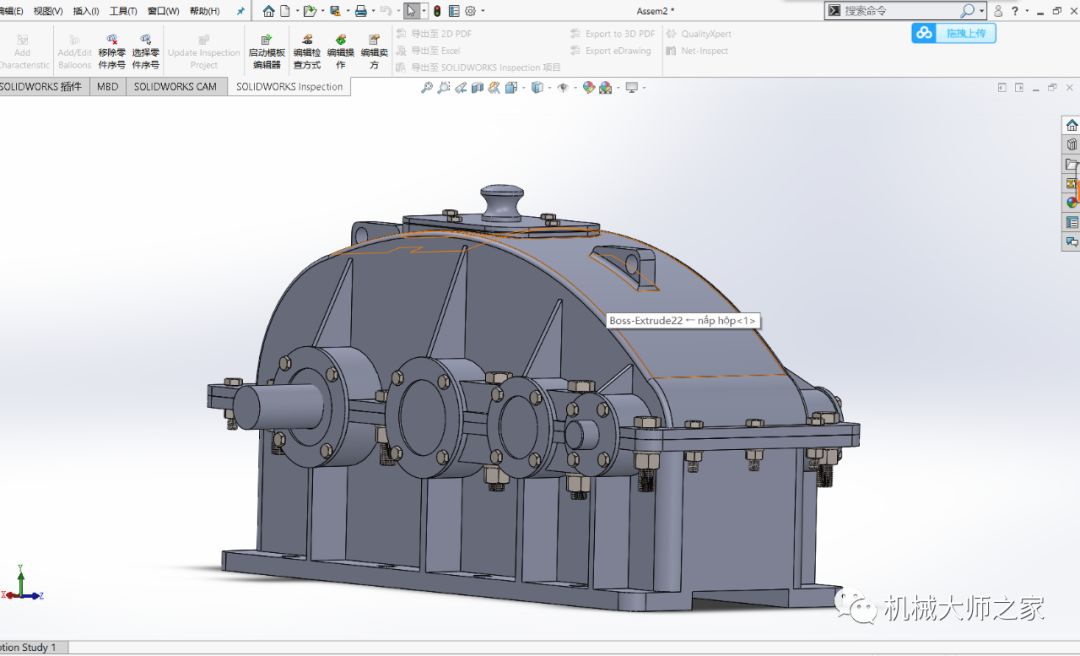Open the Design Library tab in task pane
Viewport: 1080px width, 656px height.
pyautogui.click(x=1071, y=145)
